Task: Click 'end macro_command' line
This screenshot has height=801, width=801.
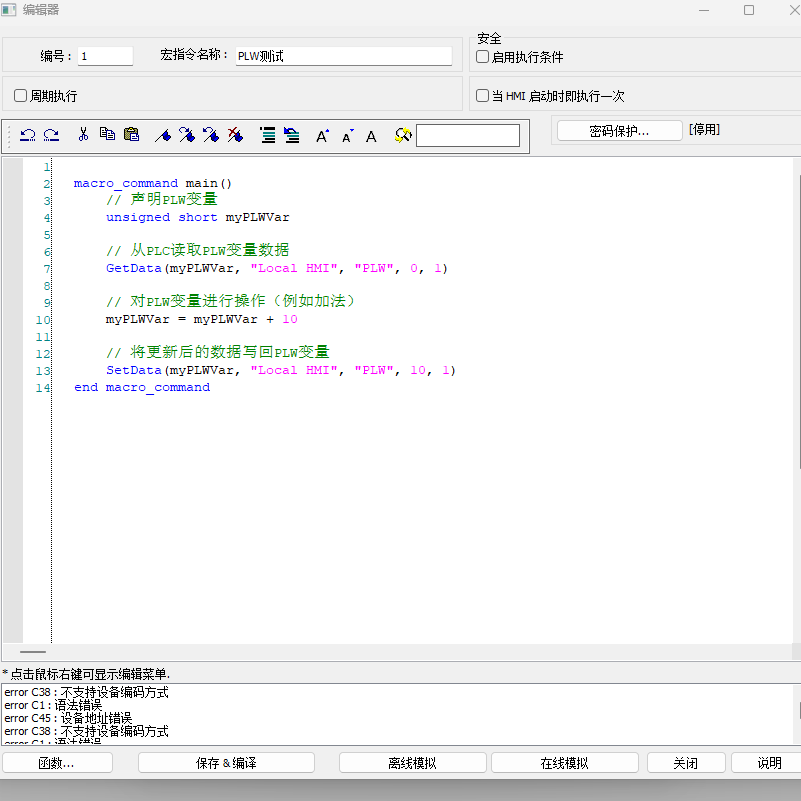Action: click(142, 388)
